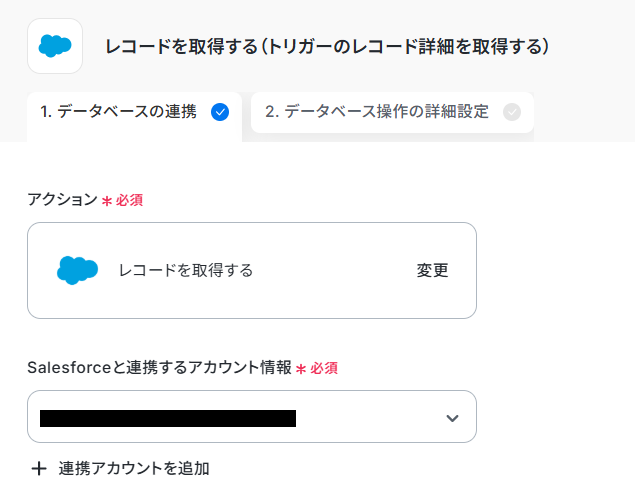Image resolution: width=635 pixels, height=494 pixels.
Task: Open the 1. データベースの連携 tab
Action: (x=119, y=112)
